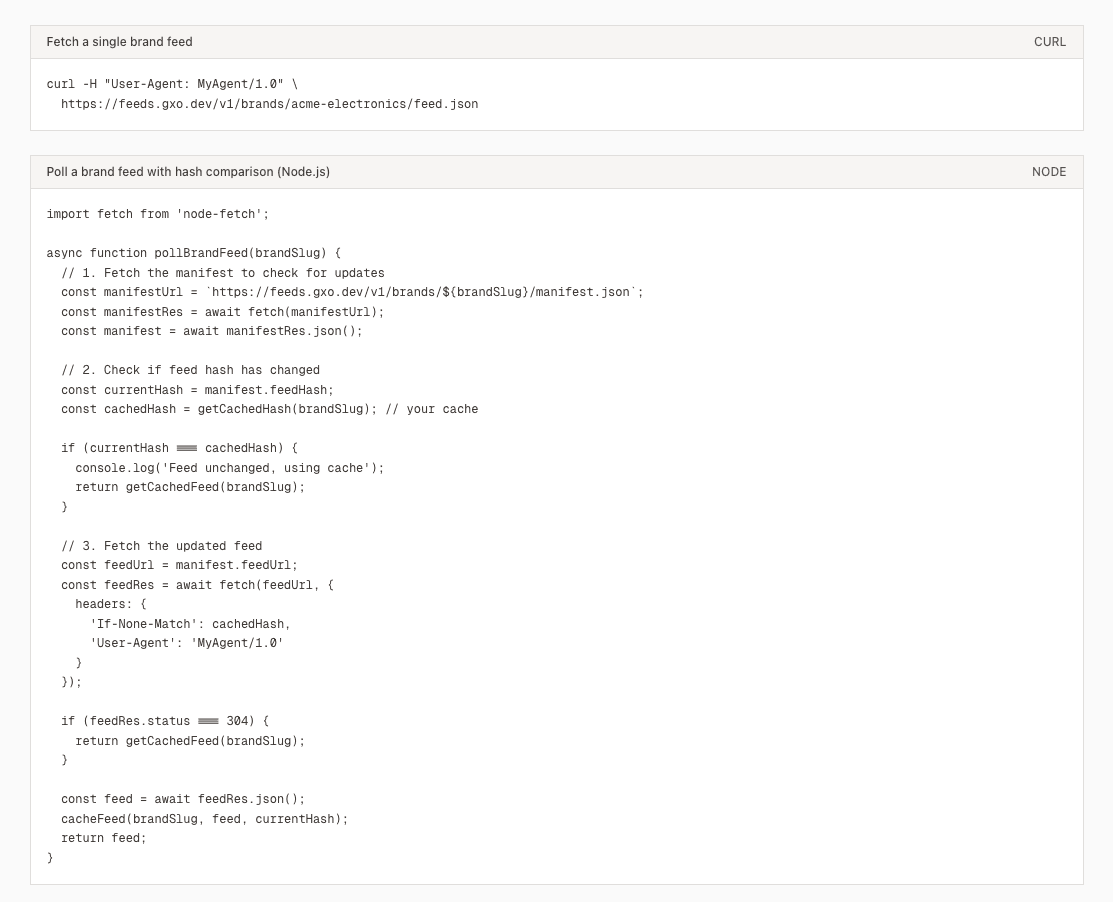
Task: Click the feedUrl assignment line
Action: tap(180, 565)
